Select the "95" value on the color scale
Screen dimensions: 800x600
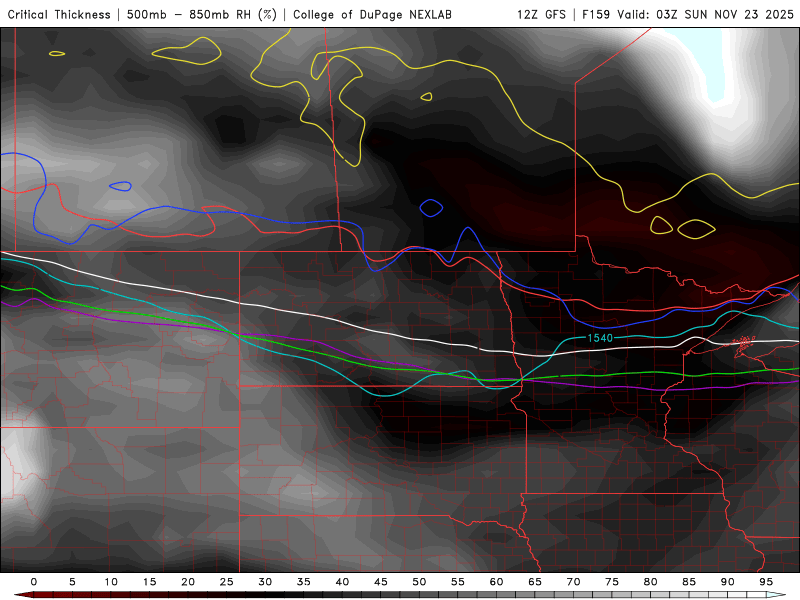pyautogui.click(x=766, y=582)
